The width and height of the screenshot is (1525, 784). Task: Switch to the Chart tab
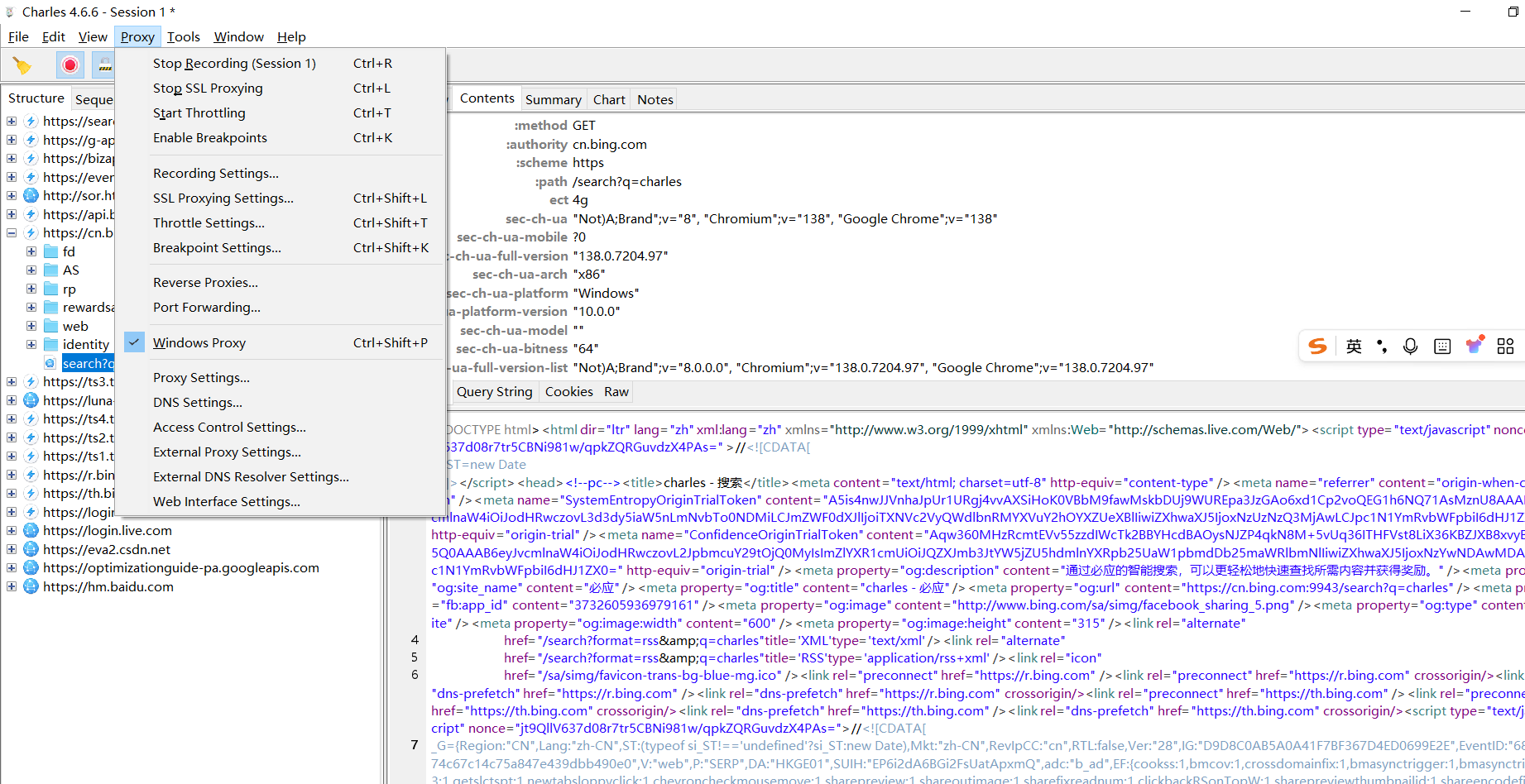click(609, 99)
